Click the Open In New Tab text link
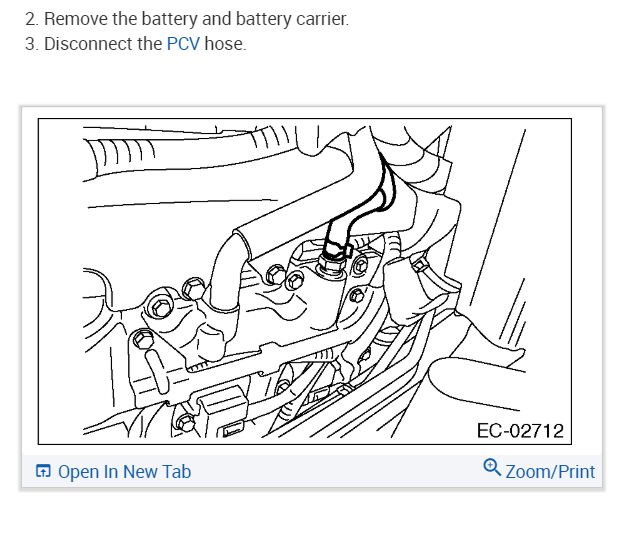Viewport: 621px width, 536px height. (124, 472)
